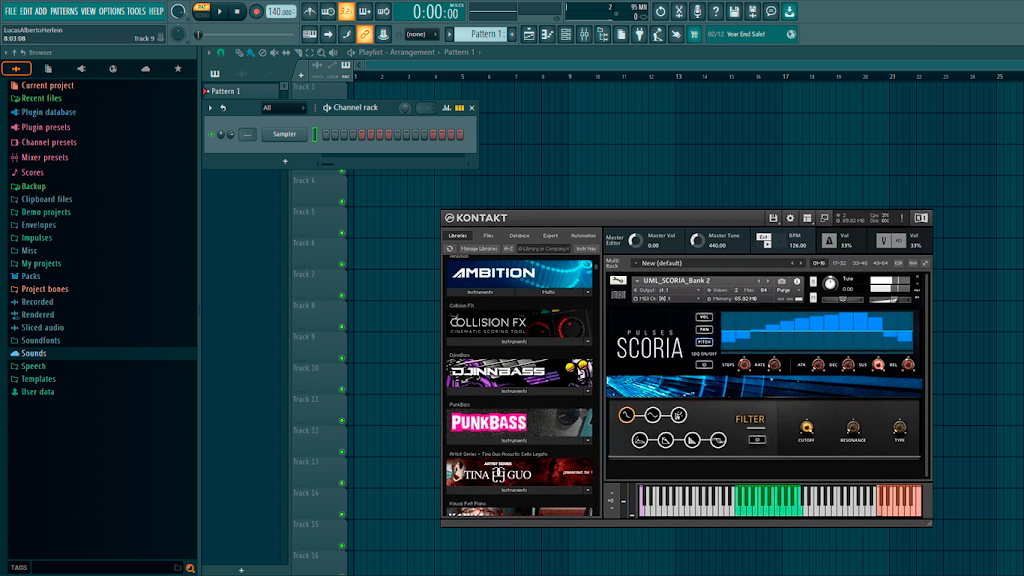Screen dimensions: 1024x576
Task: Click the link-to-controller chain icon
Action: click(364, 35)
